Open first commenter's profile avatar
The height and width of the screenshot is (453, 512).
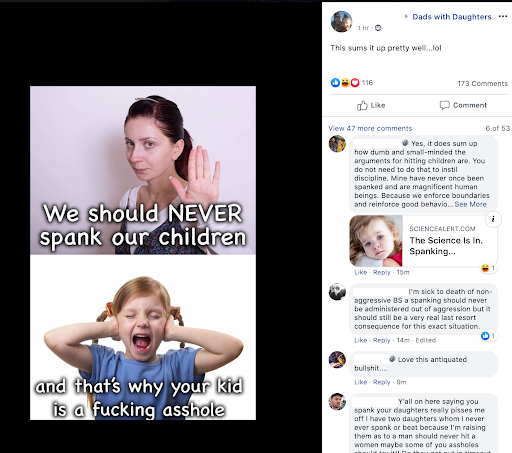337,144
